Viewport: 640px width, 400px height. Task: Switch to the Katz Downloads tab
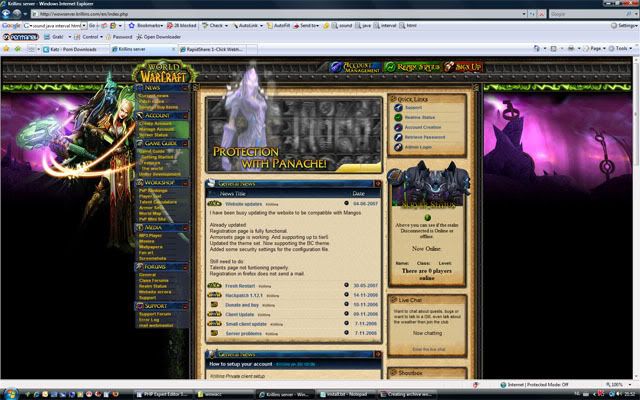coord(75,49)
